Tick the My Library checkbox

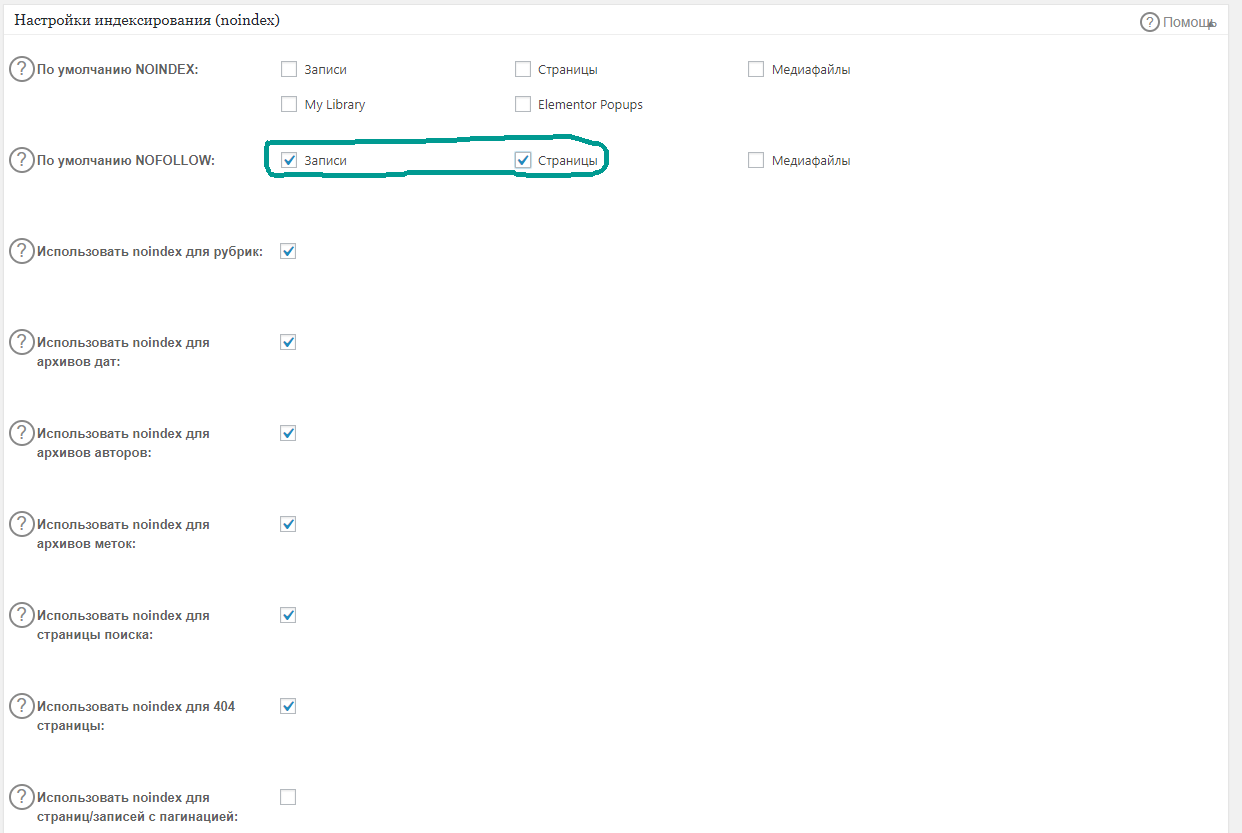point(289,104)
